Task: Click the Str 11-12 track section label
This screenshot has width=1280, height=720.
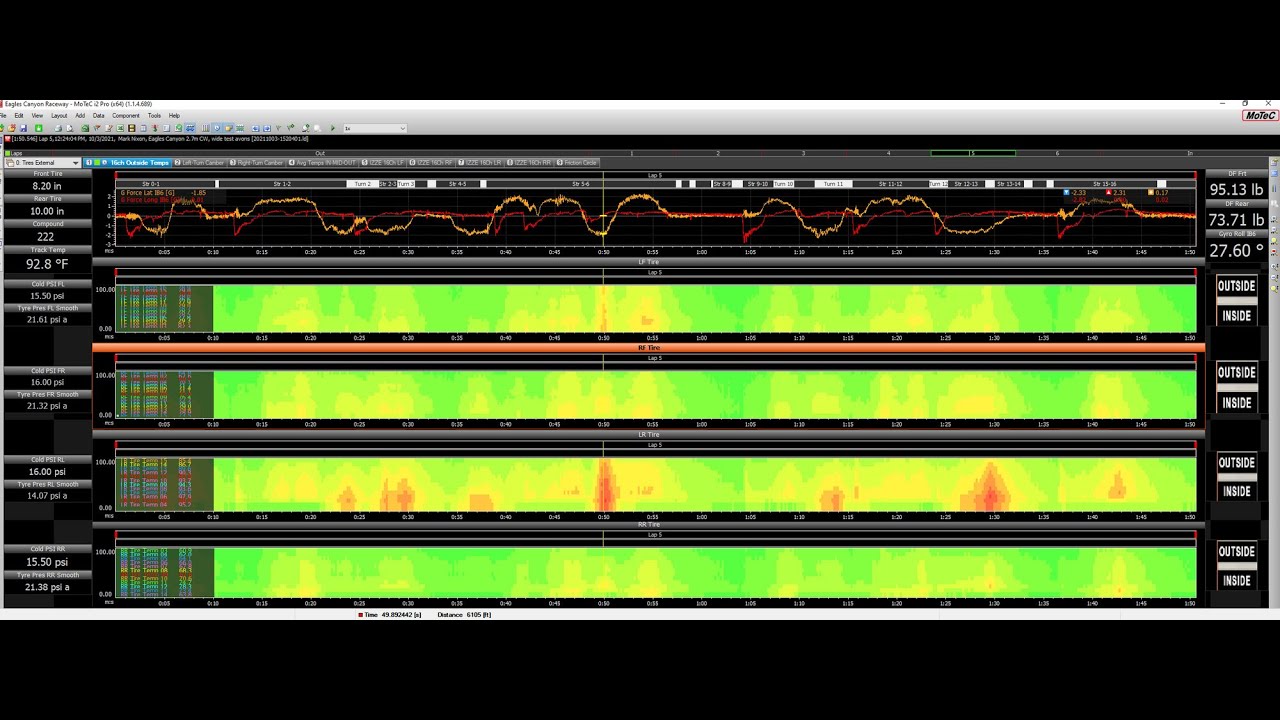Action: [891, 184]
